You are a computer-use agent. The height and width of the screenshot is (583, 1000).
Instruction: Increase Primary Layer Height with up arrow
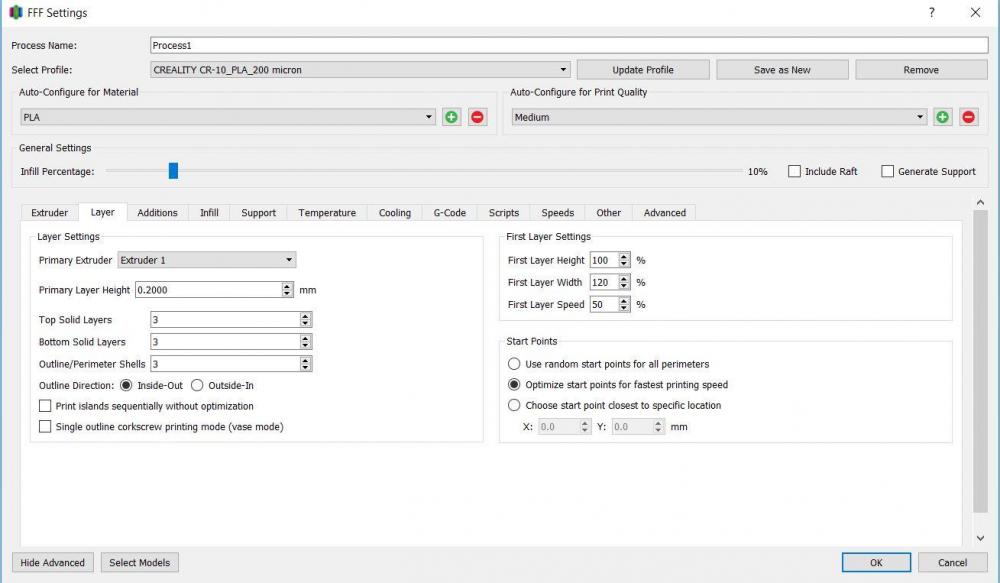click(x=288, y=286)
